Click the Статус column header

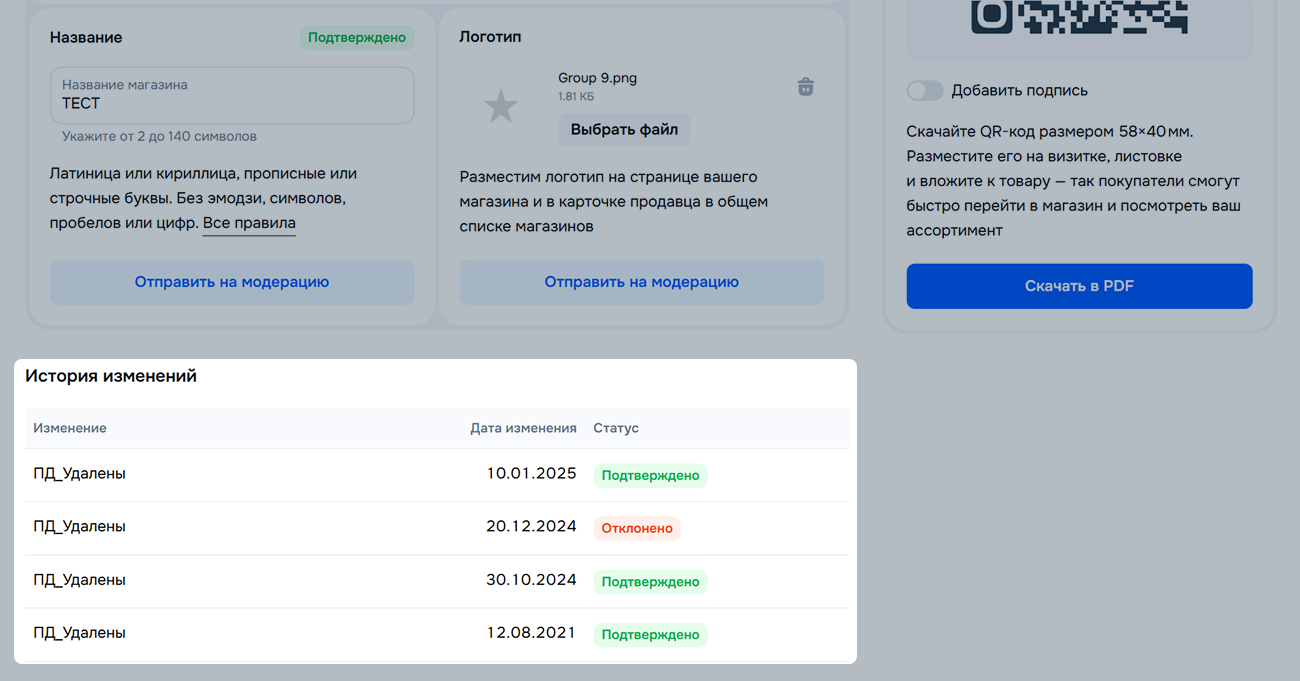[x=616, y=428]
